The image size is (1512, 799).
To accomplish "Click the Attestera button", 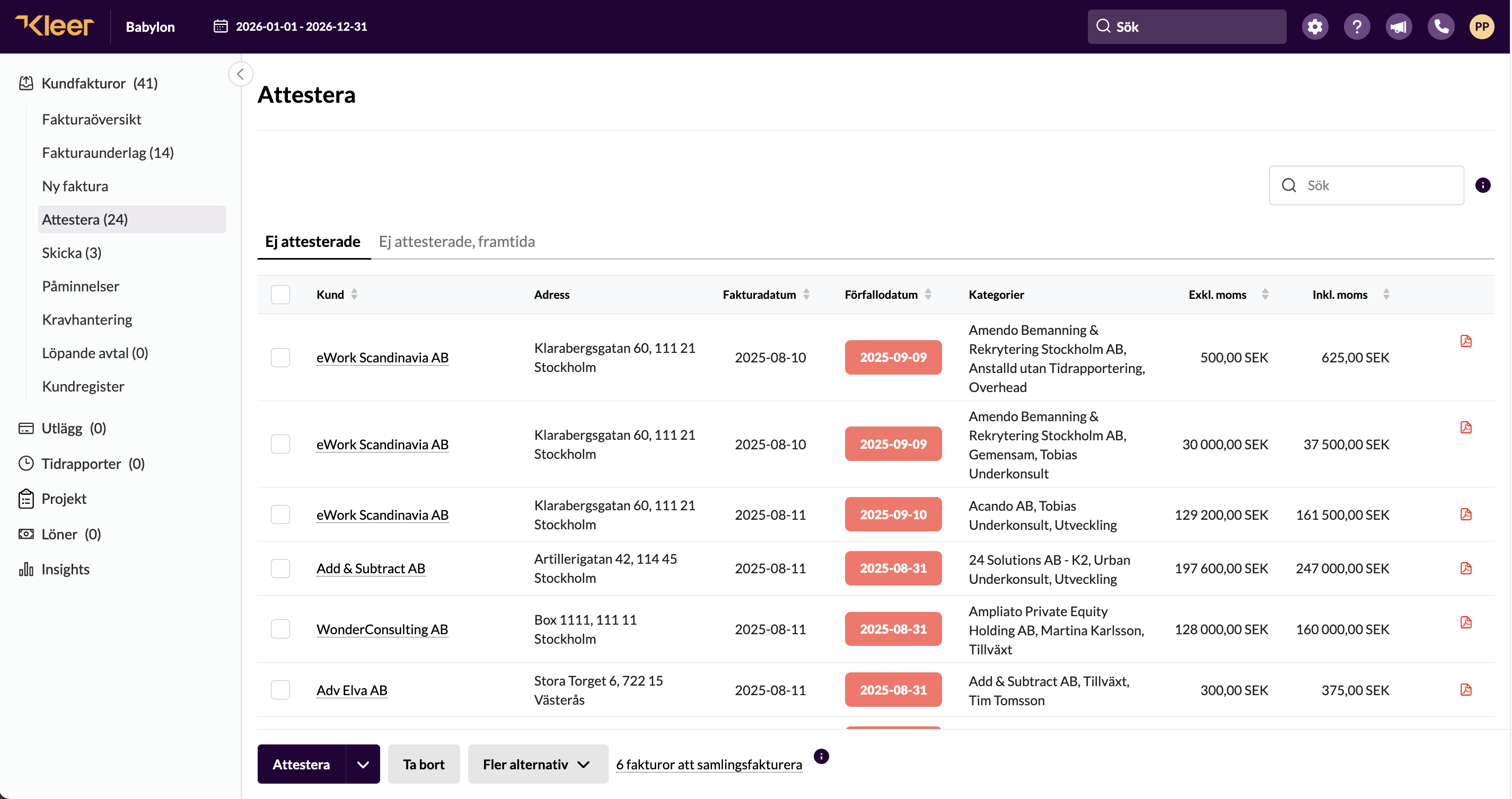I will tap(301, 765).
